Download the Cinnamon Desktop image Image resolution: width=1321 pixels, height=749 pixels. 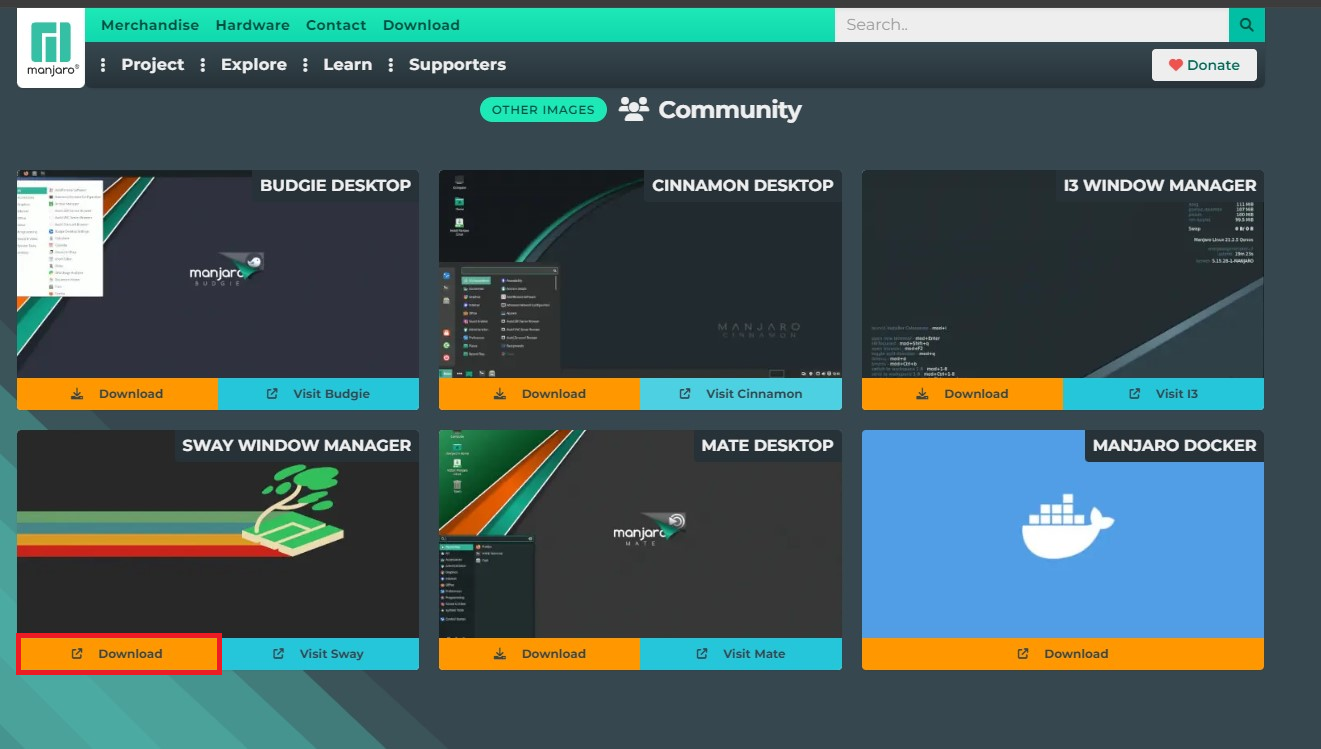coord(539,394)
